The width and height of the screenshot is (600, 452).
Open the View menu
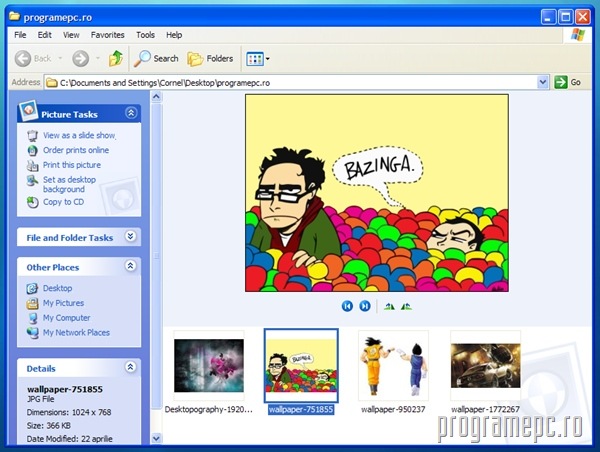pos(71,35)
